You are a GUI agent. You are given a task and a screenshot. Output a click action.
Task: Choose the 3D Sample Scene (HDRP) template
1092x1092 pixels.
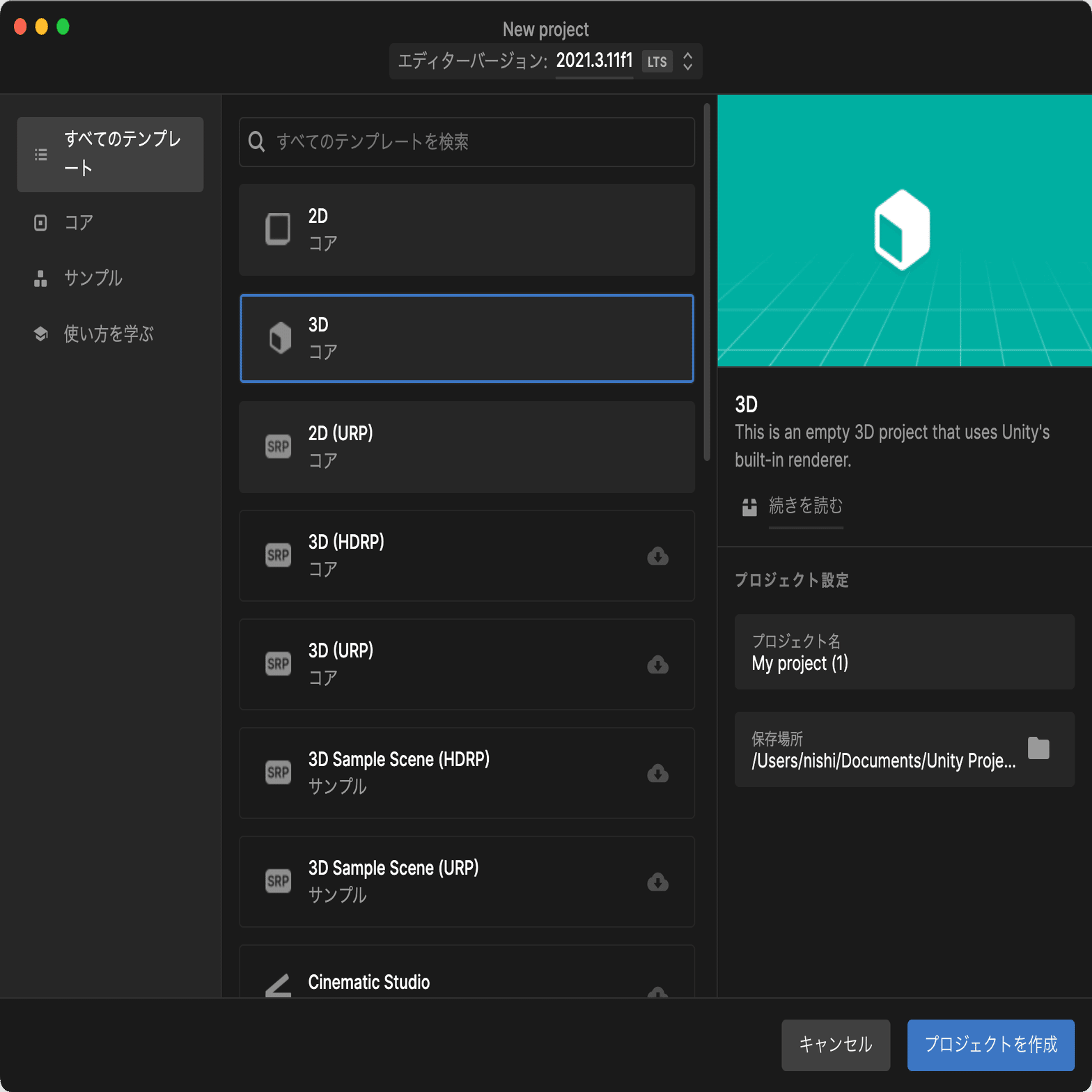point(467,773)
